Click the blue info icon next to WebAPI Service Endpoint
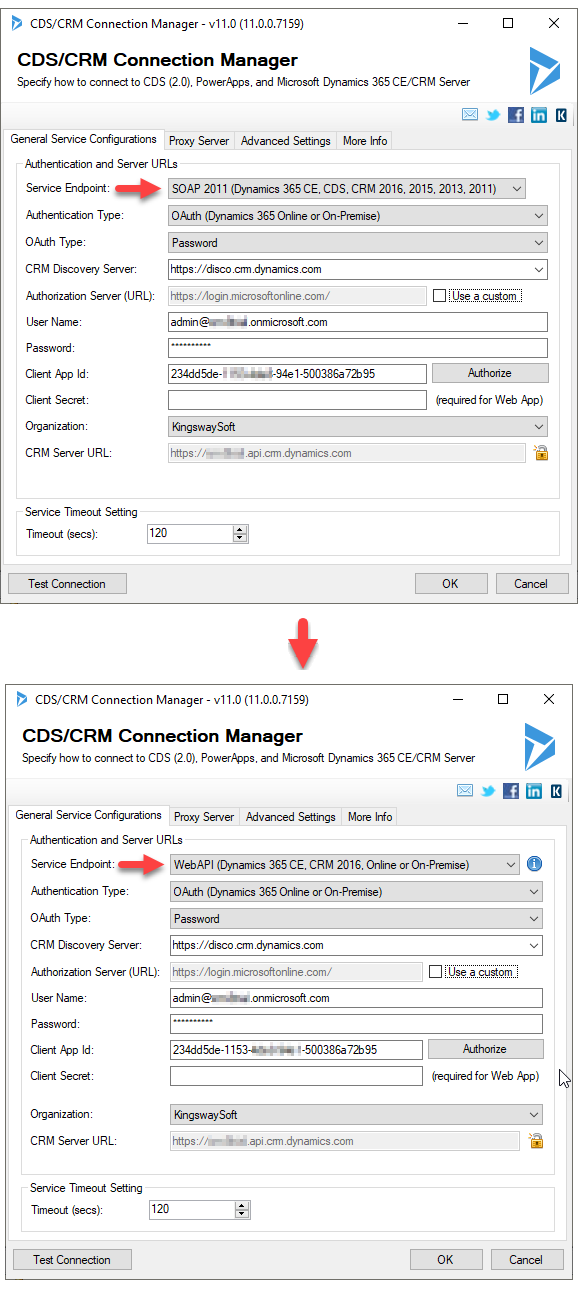The image size is (578, 1289). pos(534,863)
